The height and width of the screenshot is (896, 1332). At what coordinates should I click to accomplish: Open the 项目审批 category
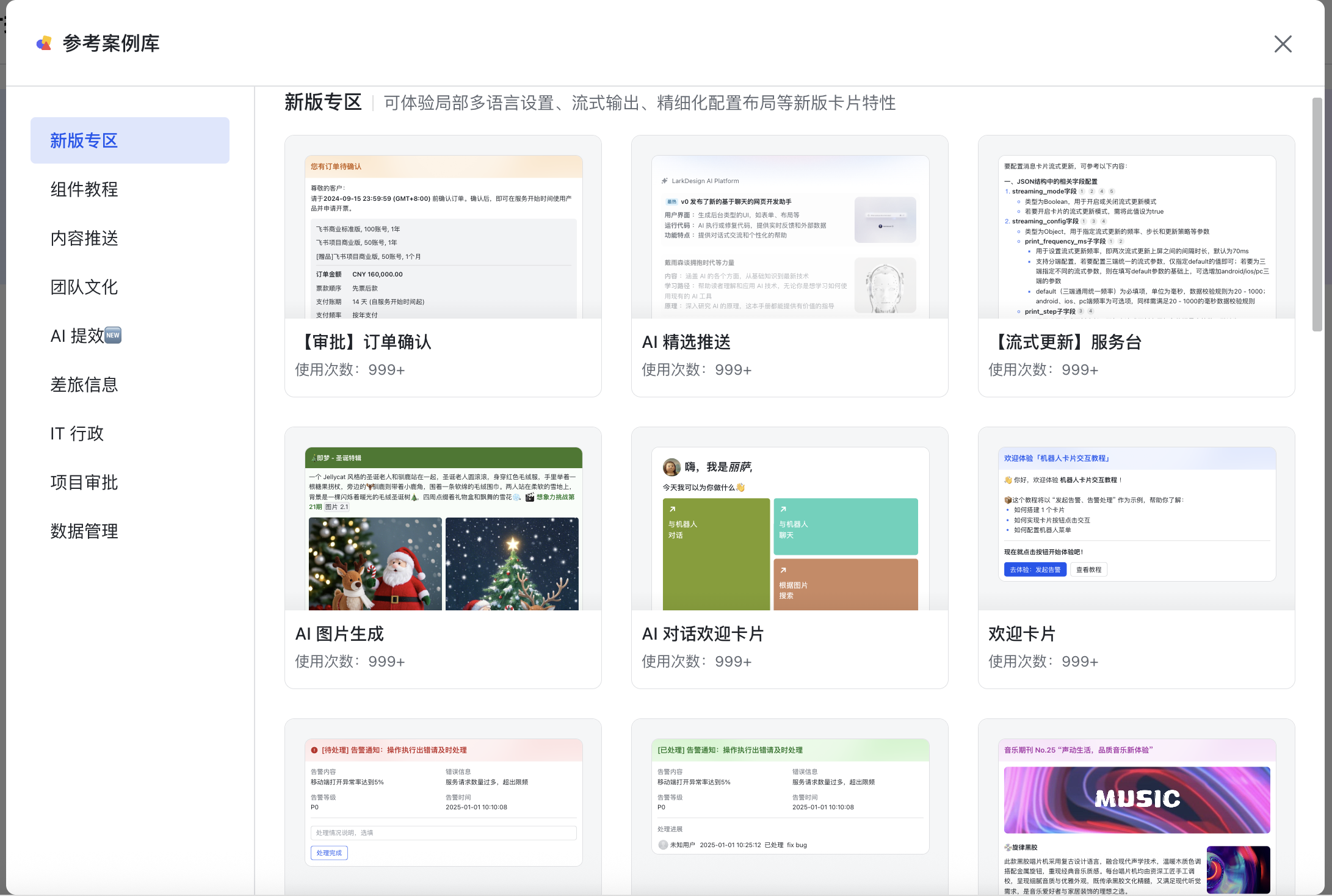click(x=84, y=482)
